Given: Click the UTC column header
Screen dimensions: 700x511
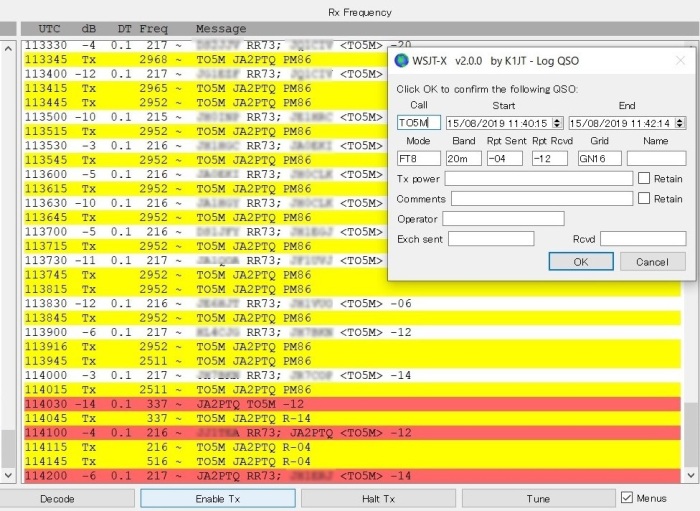Looking at the screenshot, I should [x=49, y=29].
